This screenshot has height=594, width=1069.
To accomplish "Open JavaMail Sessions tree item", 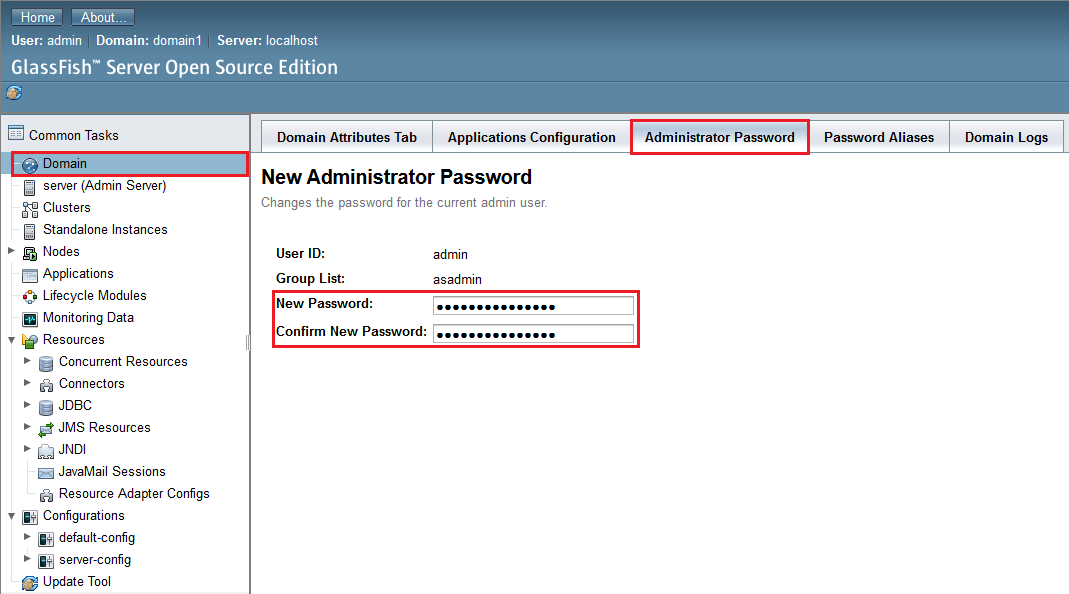I will tap(112, 471).
